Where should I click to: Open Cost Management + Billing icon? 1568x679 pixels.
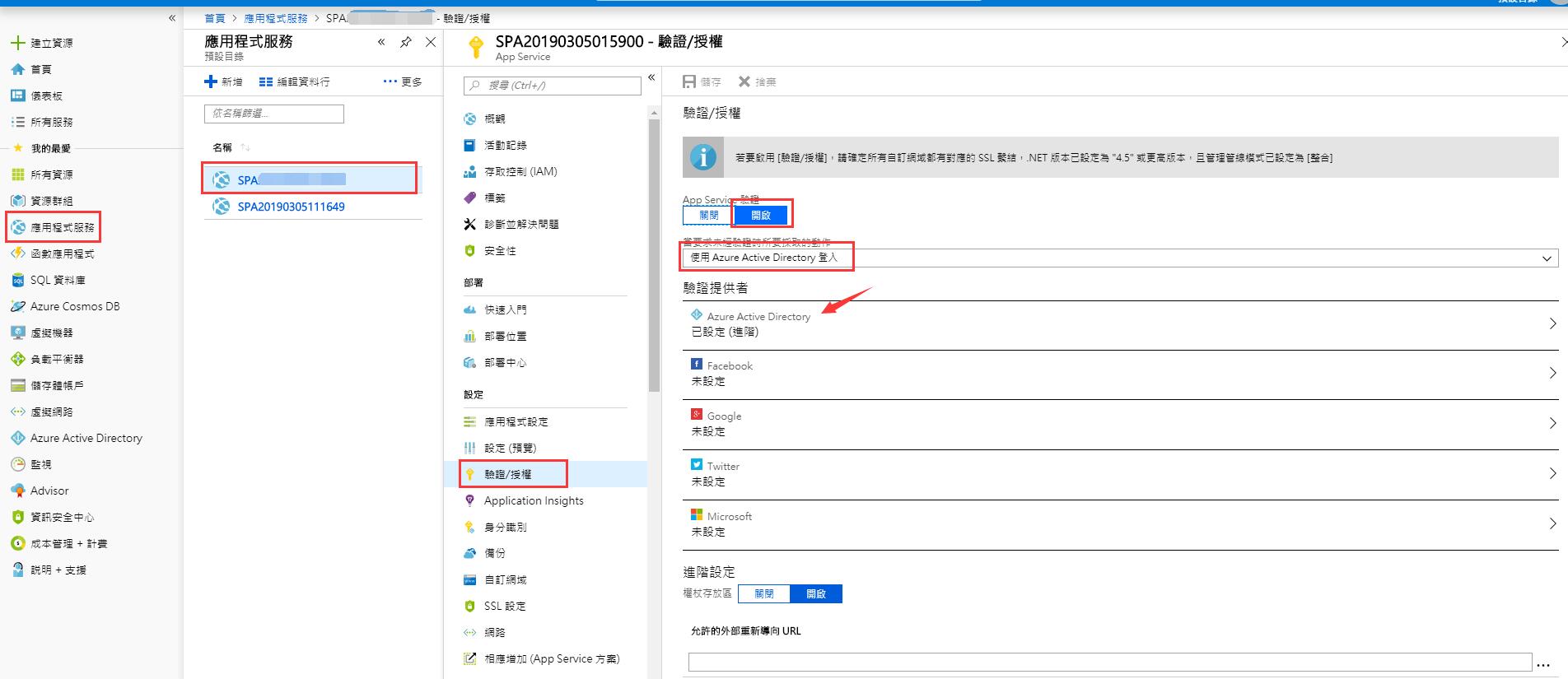pyautogui.click(x=18, y=543)
